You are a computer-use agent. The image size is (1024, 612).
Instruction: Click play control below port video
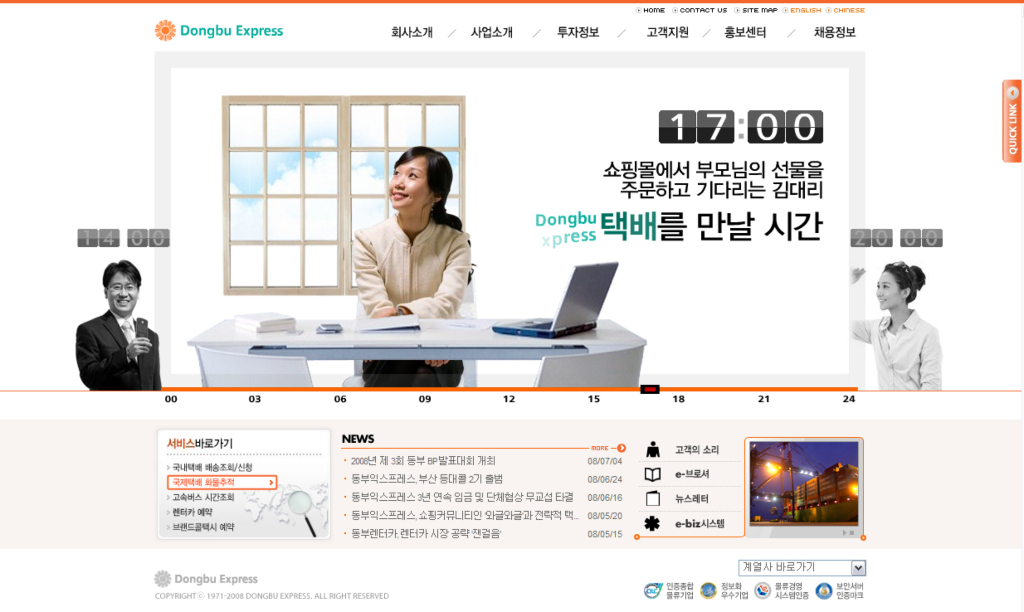click(844, 533)
